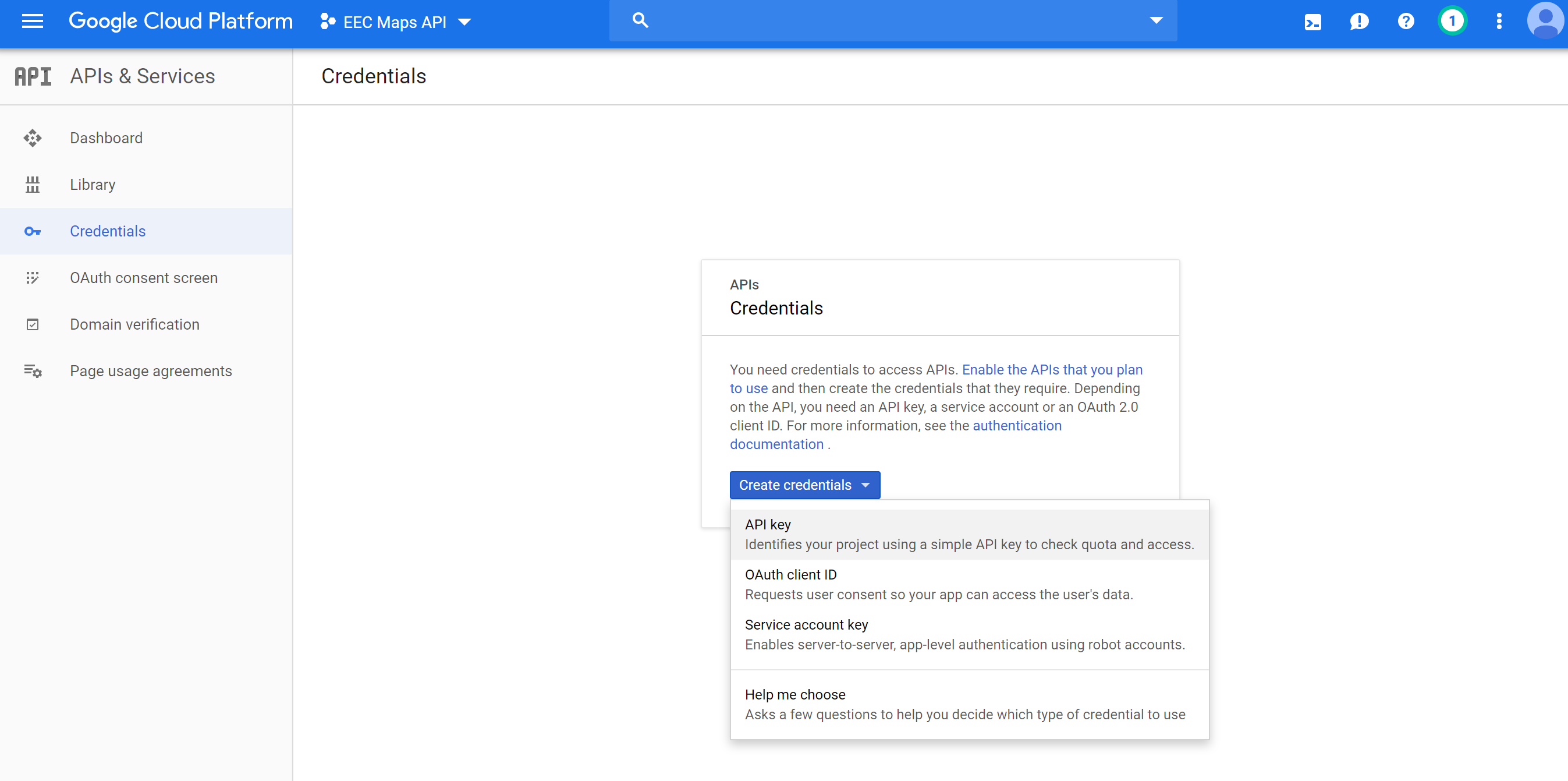Go to Dashboard in sidebar

point(106,138)
